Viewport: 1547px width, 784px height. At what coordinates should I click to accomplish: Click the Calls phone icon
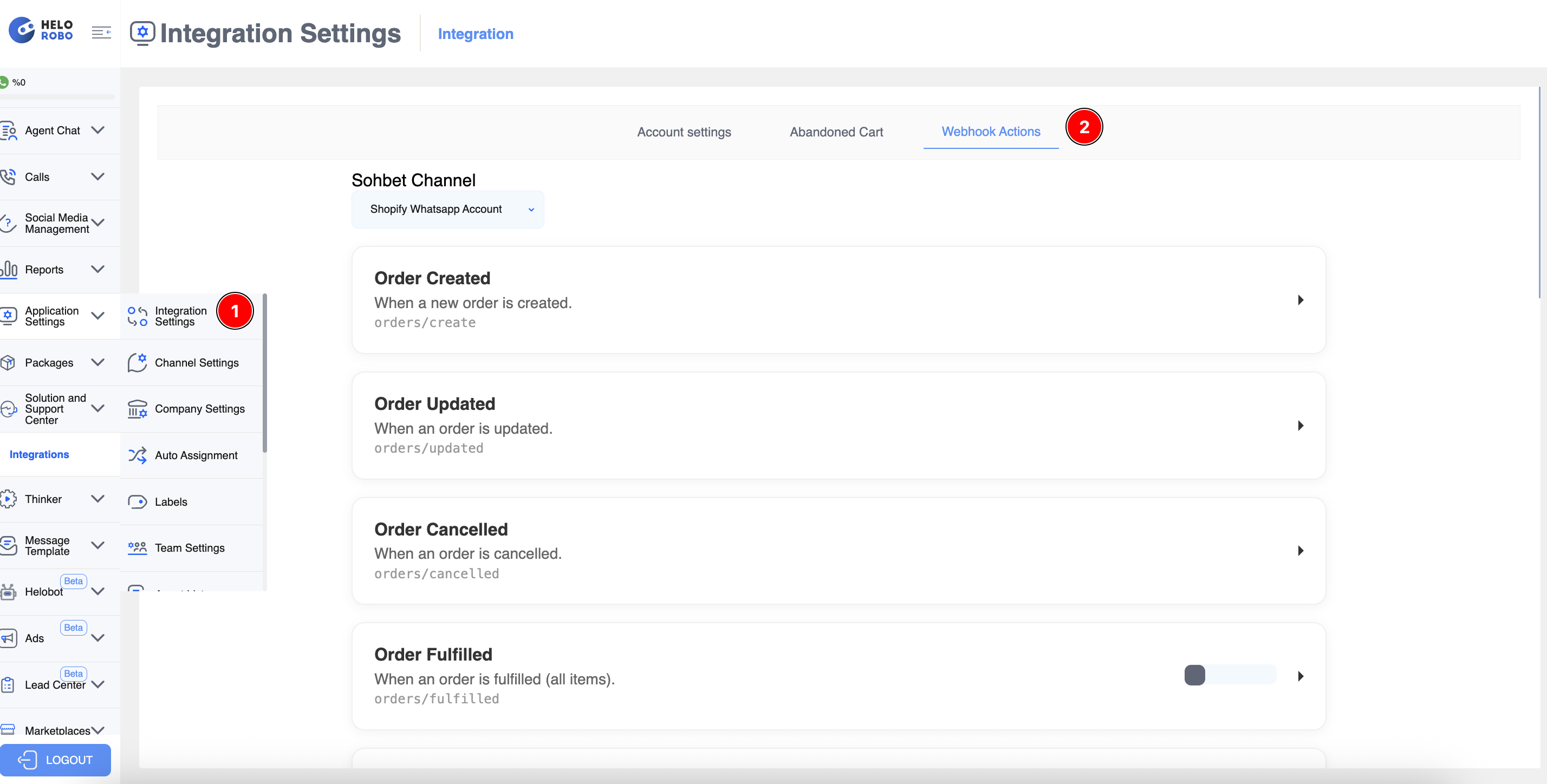tap(8, 177)
